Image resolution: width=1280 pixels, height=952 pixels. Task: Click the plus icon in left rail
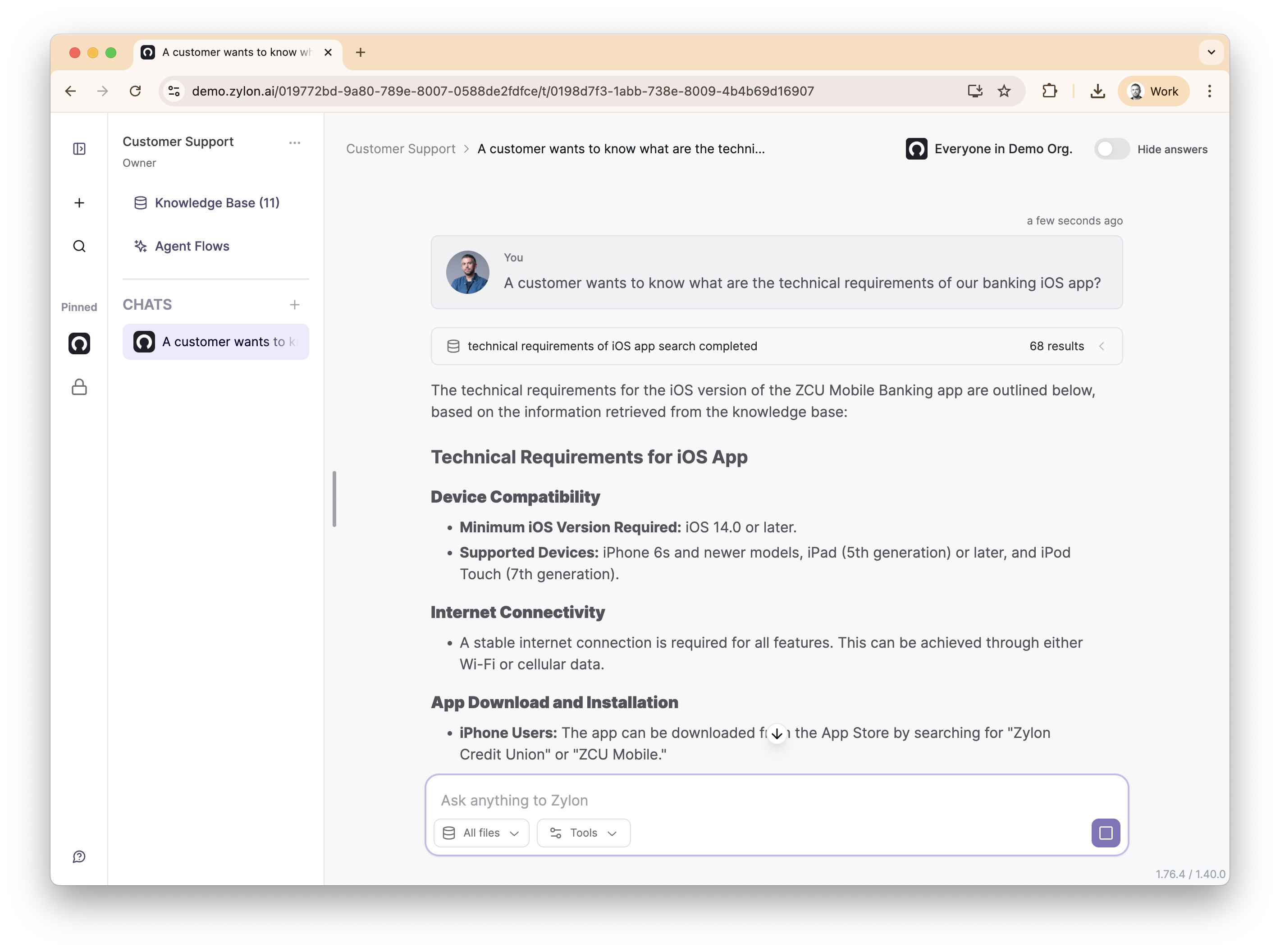pyautogui.click(x=79, y=203)
